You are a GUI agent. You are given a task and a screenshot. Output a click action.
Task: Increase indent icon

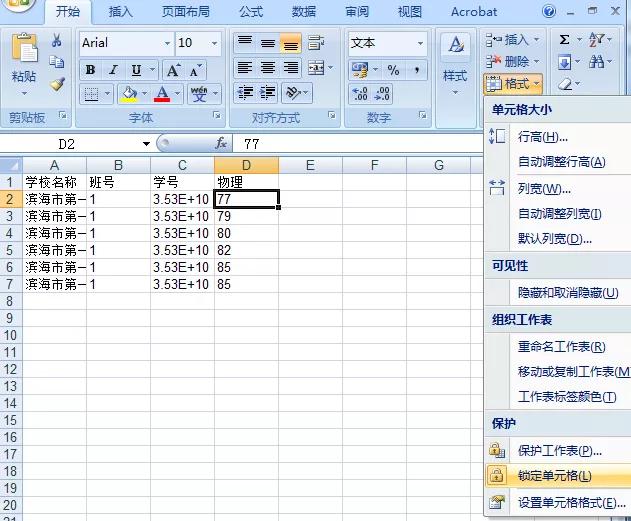click(268, 93)
